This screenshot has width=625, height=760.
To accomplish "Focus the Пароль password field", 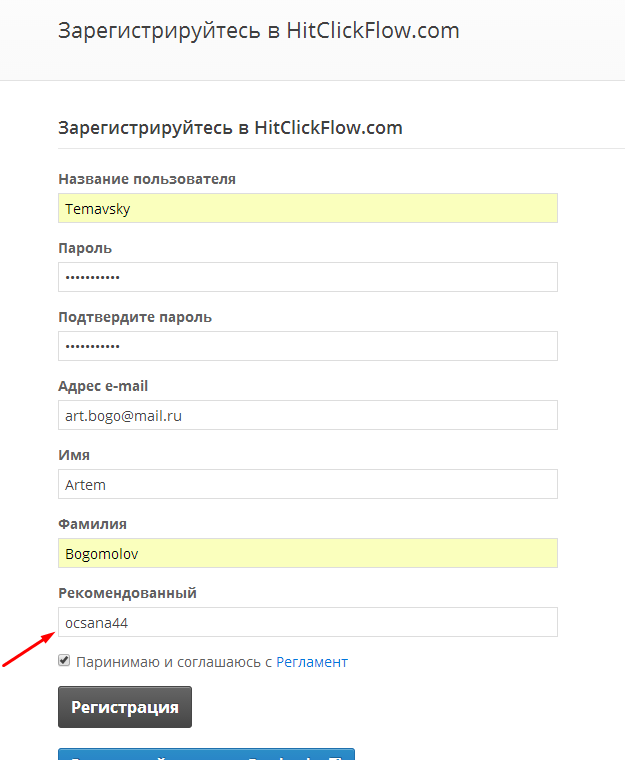I will (308, 277).
